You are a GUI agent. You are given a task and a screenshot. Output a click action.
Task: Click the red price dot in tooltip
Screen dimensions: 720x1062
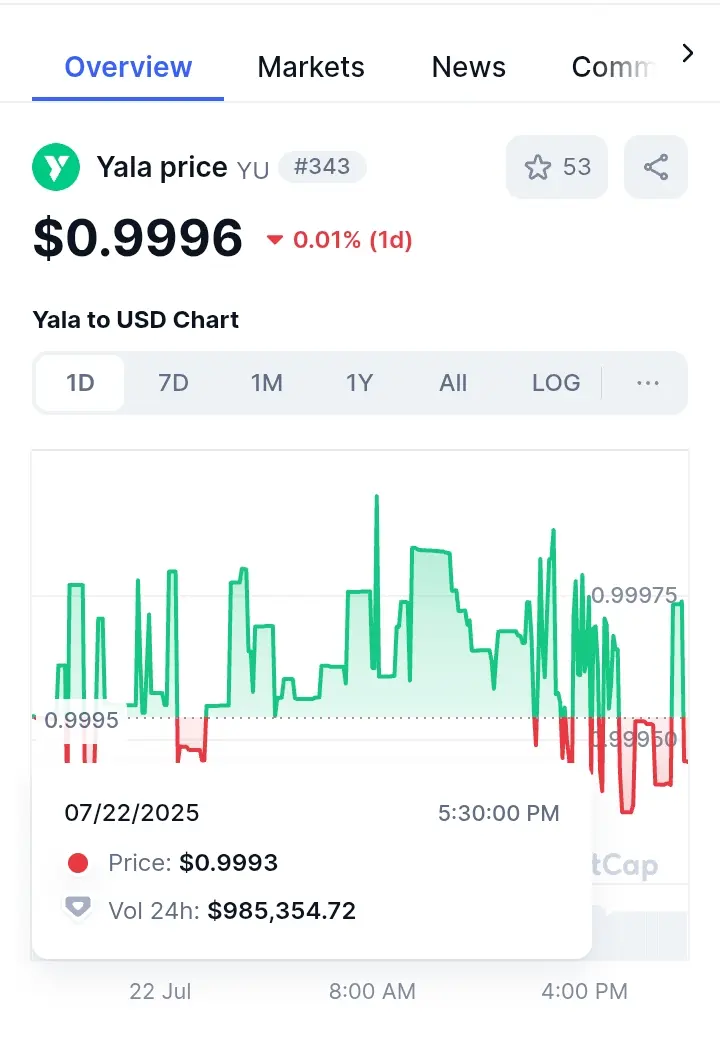(78, 863)
